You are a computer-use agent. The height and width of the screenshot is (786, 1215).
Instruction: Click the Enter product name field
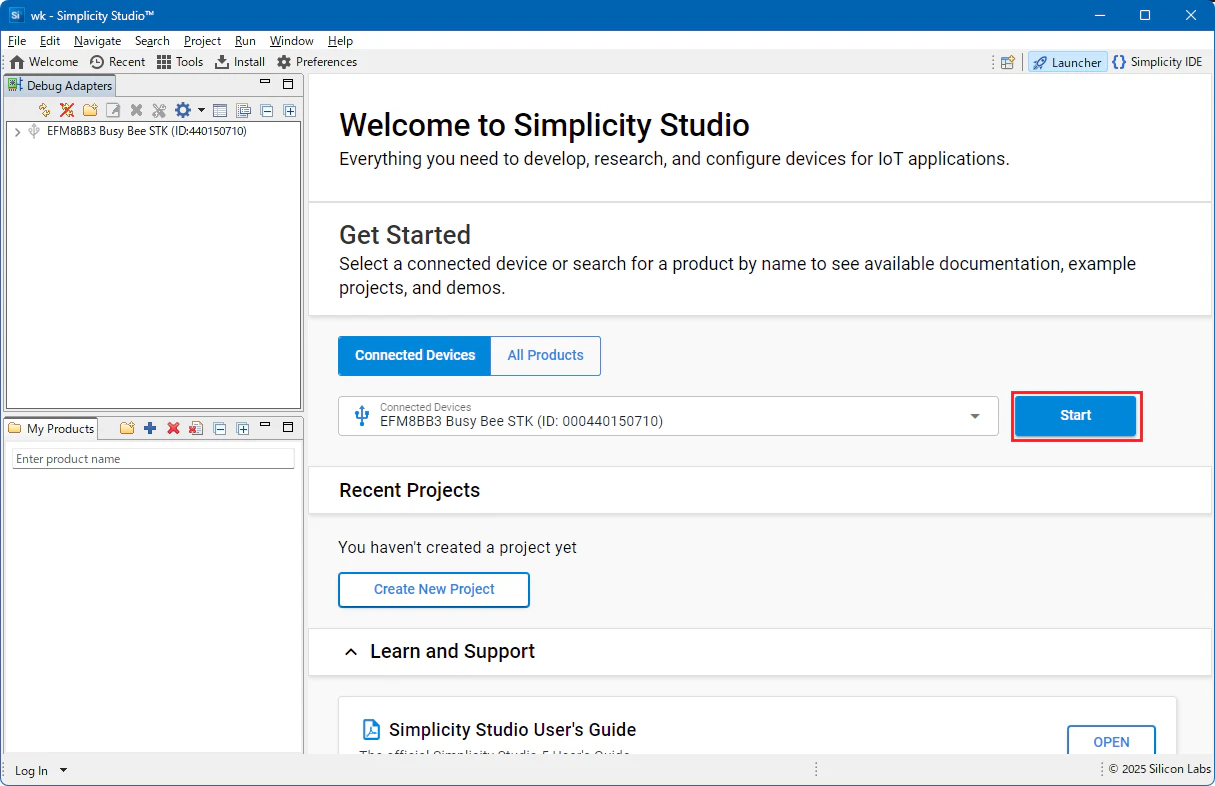pyautogui.click(x=153, y=459)
